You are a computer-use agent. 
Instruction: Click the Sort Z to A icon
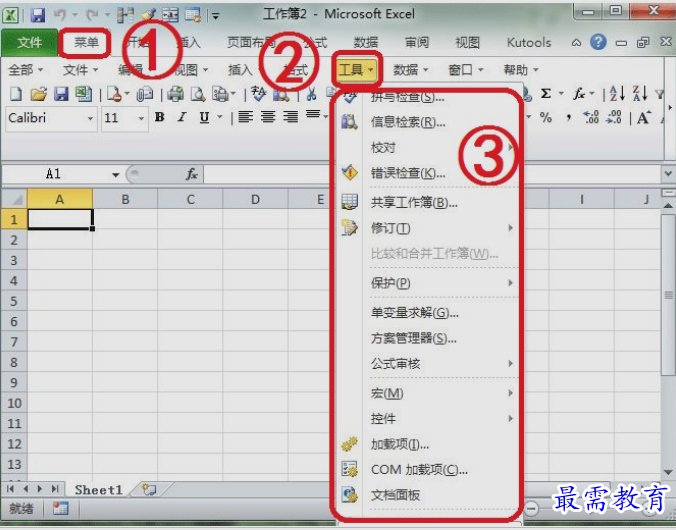(x=640, y=93)
